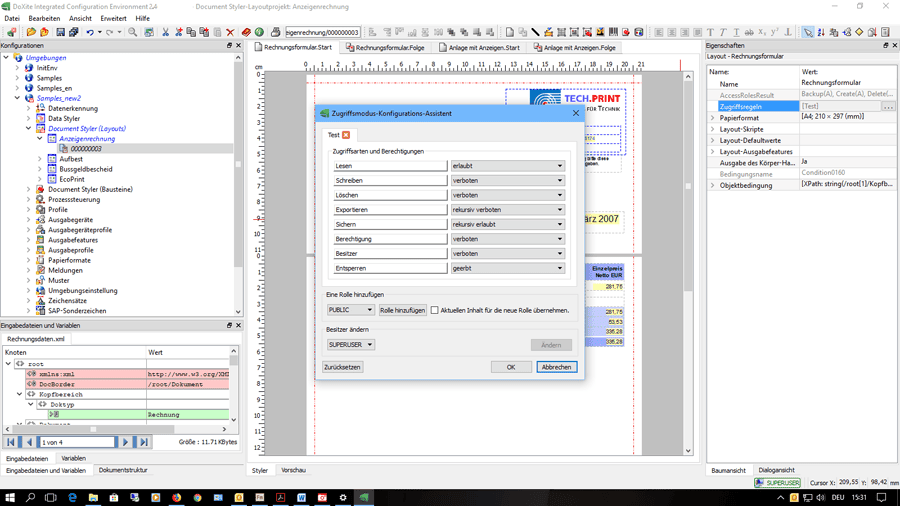Expand the Papierformat property row
The image size is (900, 506).
click(x=712, y=118)
